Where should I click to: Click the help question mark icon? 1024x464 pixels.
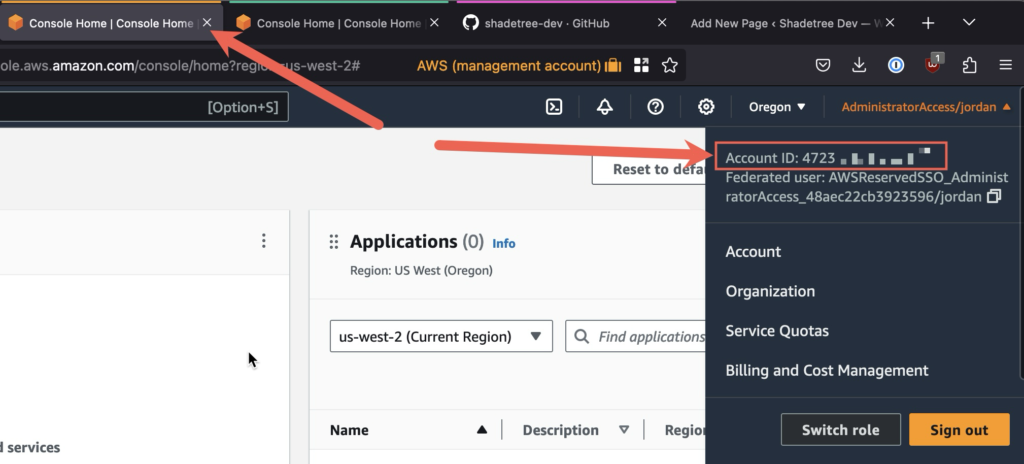655,107
